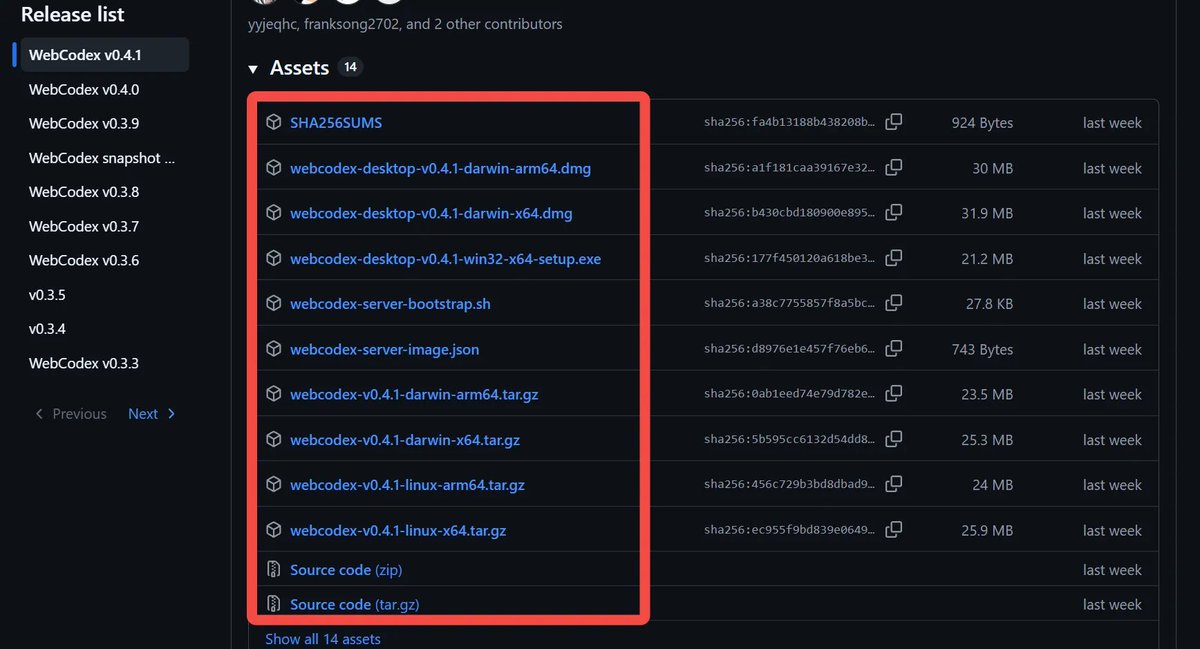Open the webcodex-server-bootstrap.sh asset link
The height and width of the screenshot is (649, 1200).
[x=390, y=304]
